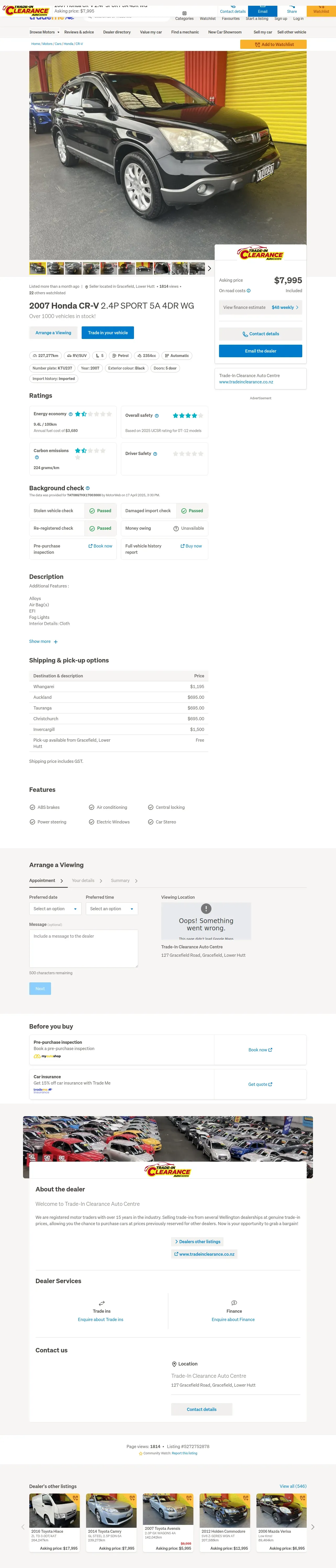Type in the message to the dealer field
The image size is (336, 1568).
pyautogui.click(x=83, y=948)
